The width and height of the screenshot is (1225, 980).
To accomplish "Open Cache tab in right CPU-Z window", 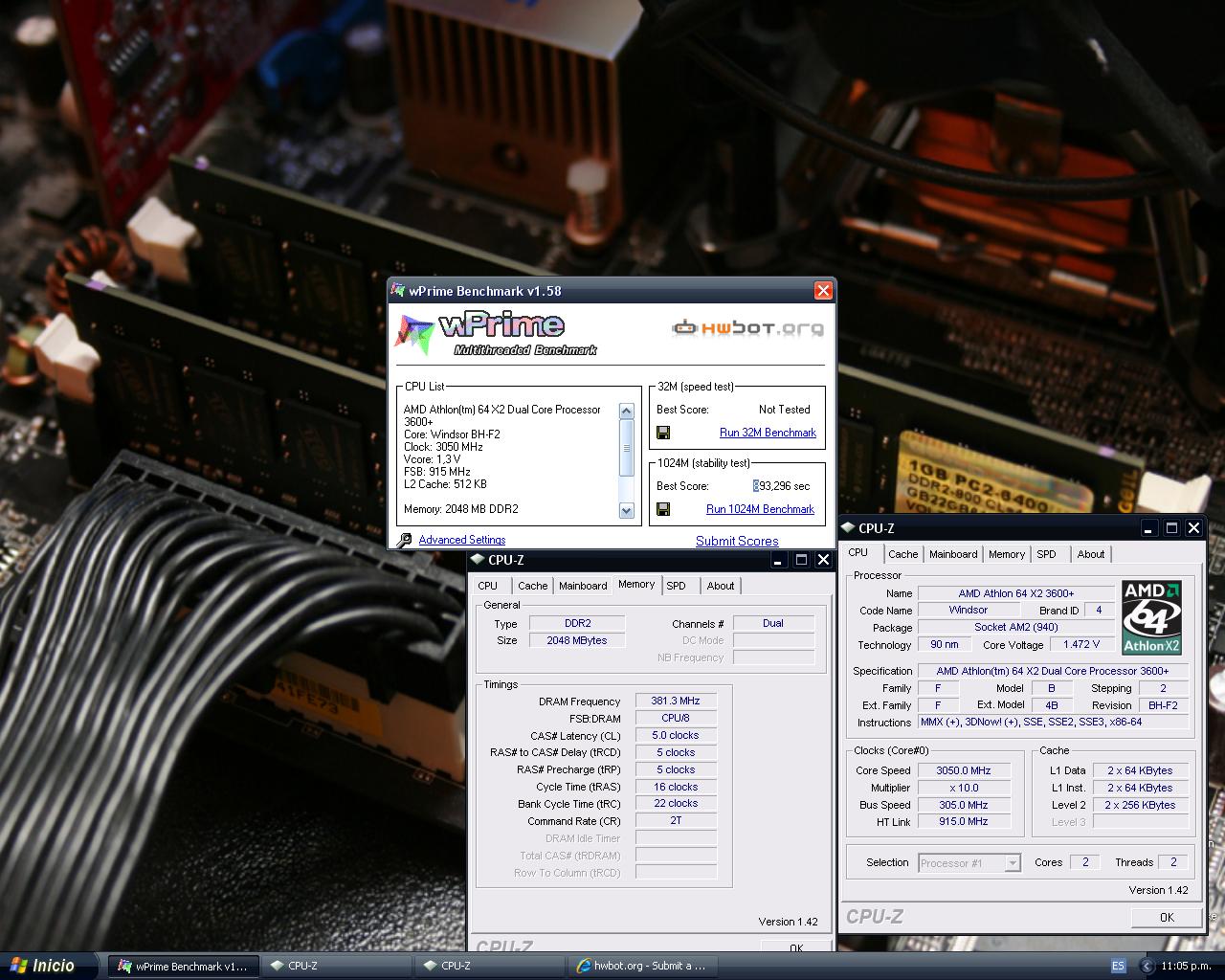I will (902, 554).
